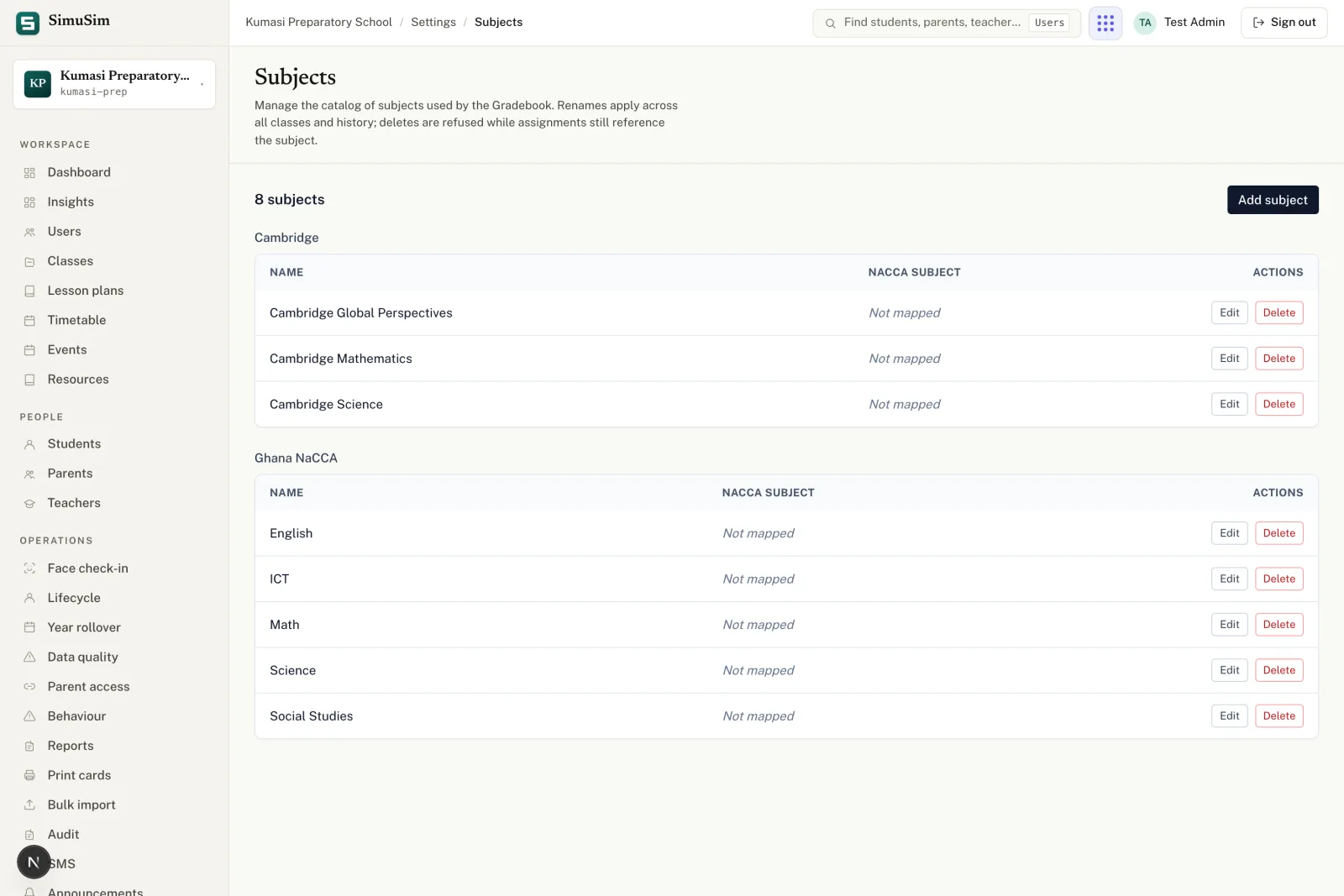Click the Settings breadcrumb link
The width and height of the screenshot is (1344, 896).
(433, 23)
